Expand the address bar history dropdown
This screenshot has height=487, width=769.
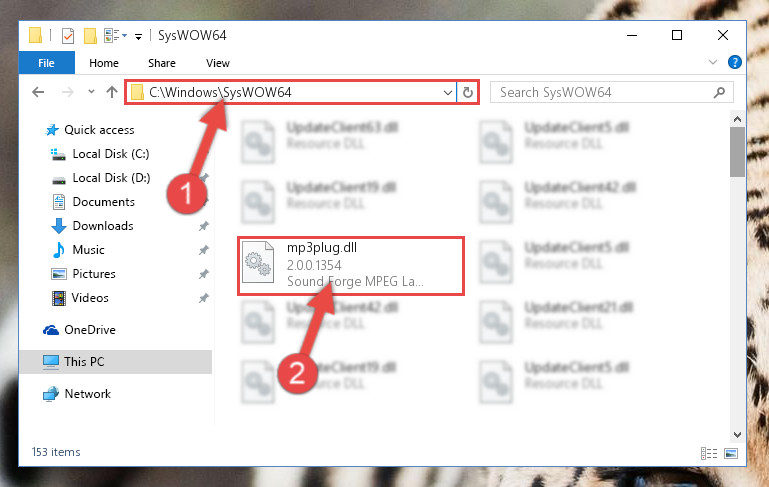pyautogui.click(x=447, y=92)
